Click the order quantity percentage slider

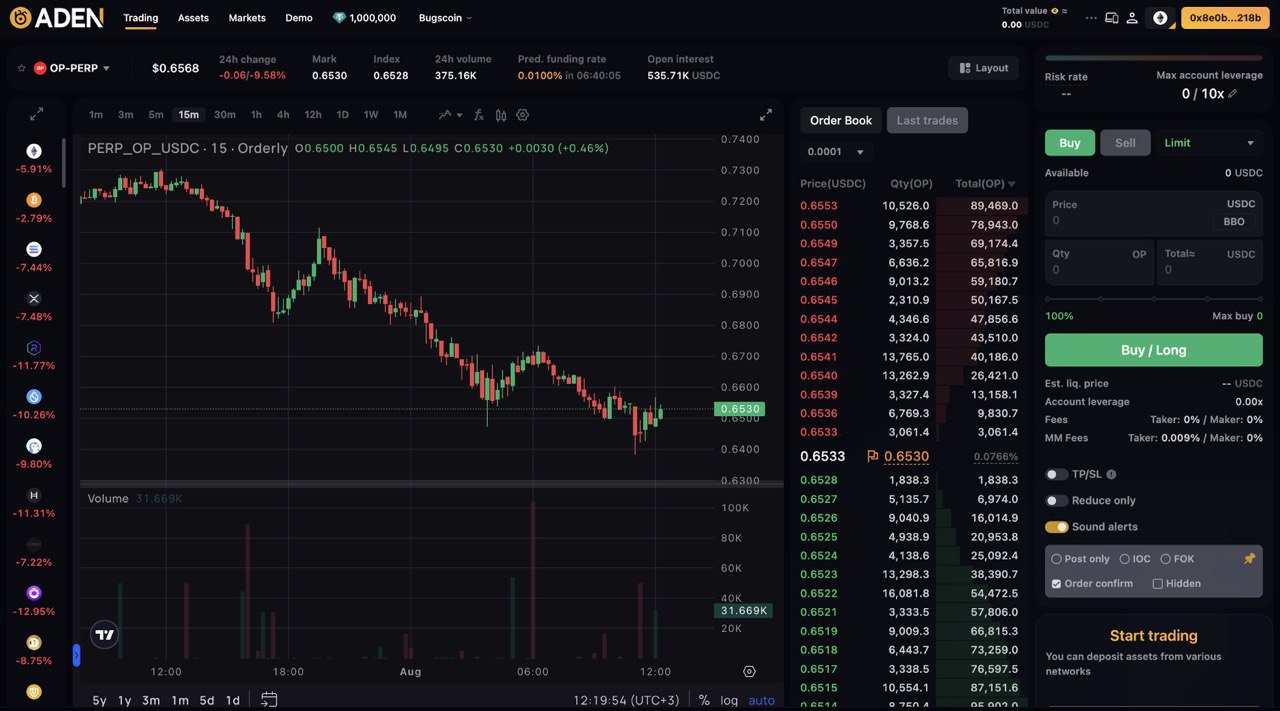click(x=1154, y=298)
